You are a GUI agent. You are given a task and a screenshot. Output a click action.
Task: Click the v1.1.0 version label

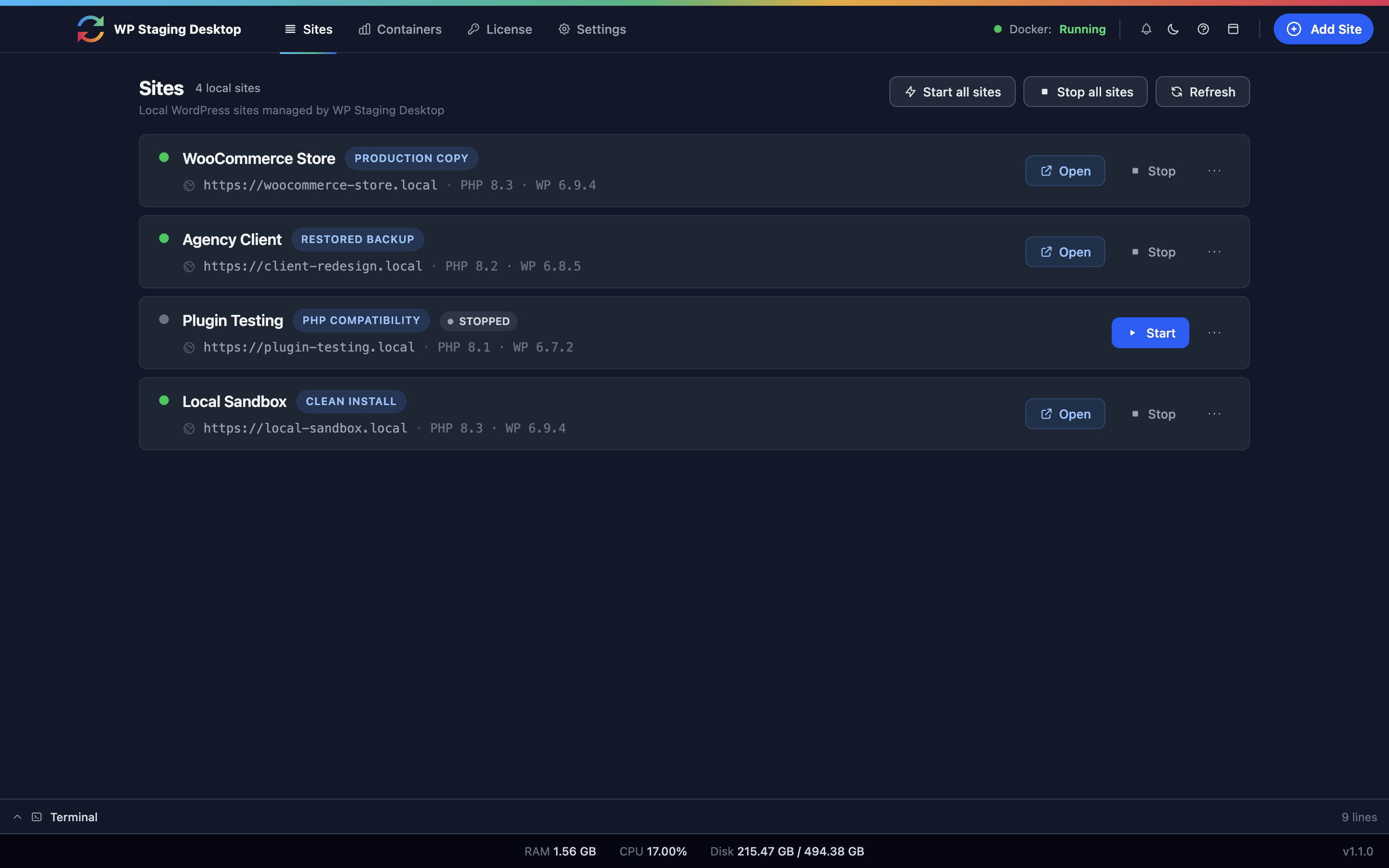(1358, 851)
